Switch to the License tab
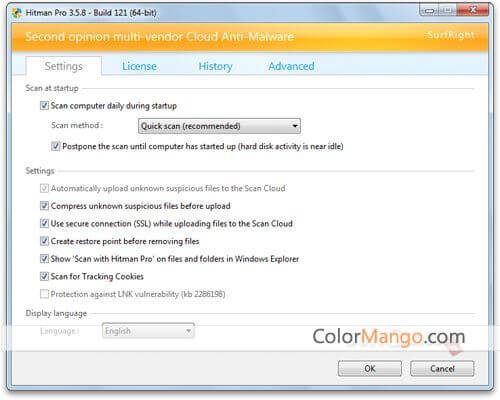Screen dimensions: 500x400 [139, 66]
